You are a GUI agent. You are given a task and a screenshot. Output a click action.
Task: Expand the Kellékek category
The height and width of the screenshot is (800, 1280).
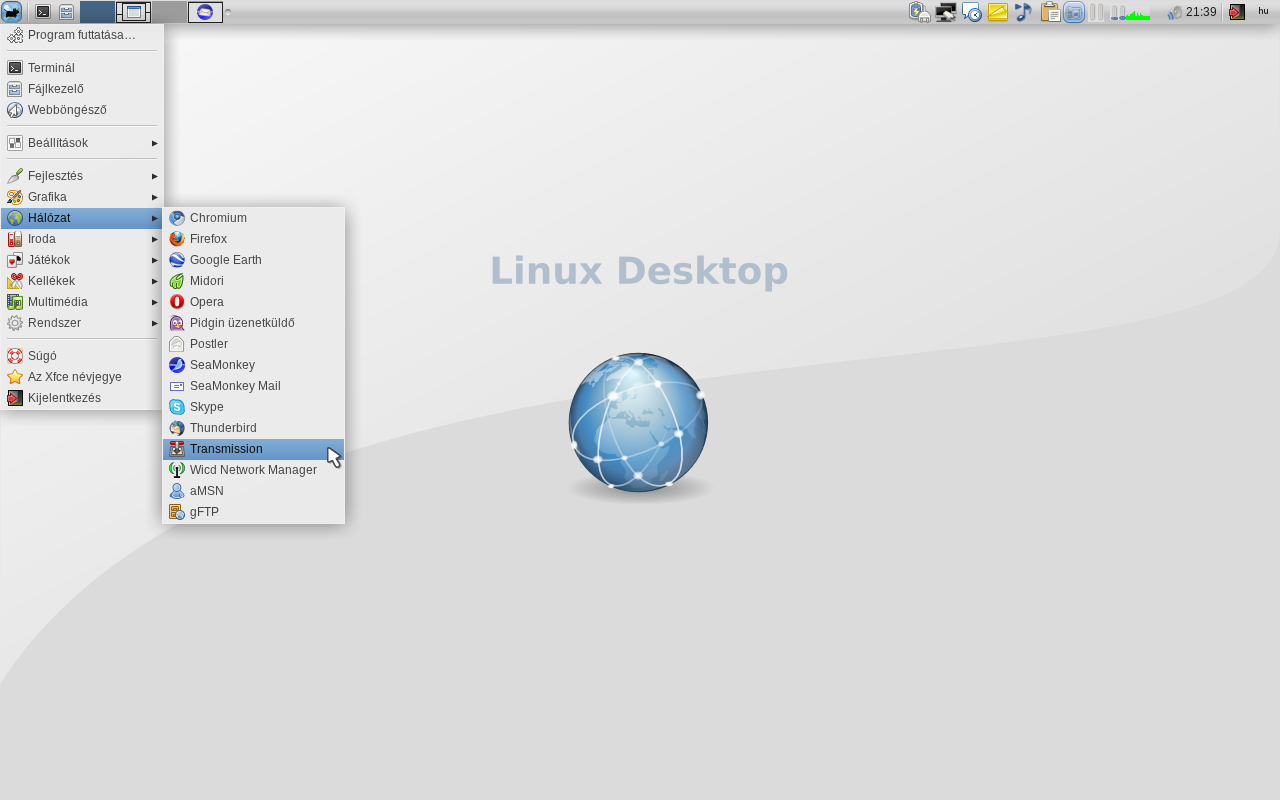(x=82, y=281)
